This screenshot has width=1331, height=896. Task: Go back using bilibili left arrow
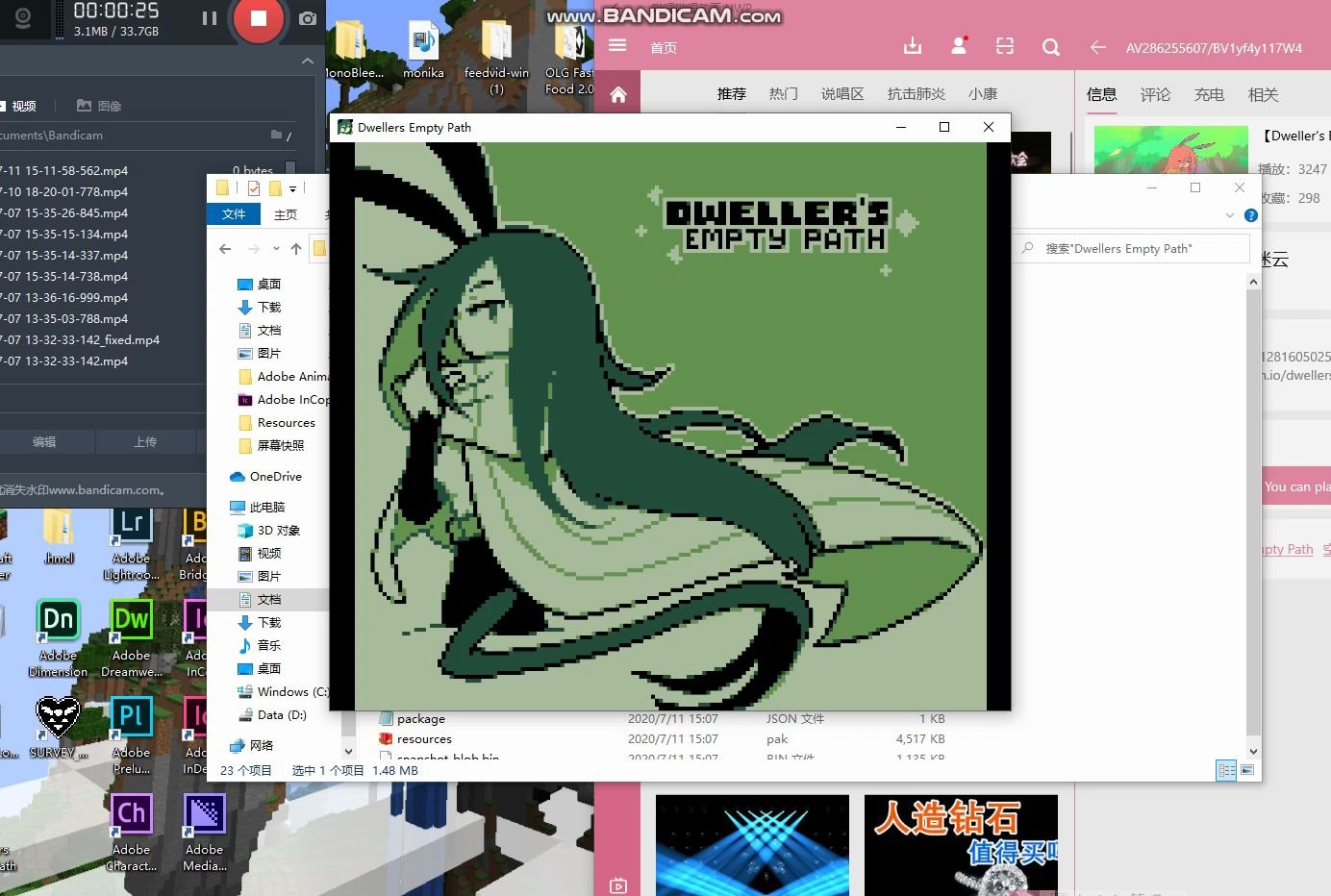coord(1097,47)
